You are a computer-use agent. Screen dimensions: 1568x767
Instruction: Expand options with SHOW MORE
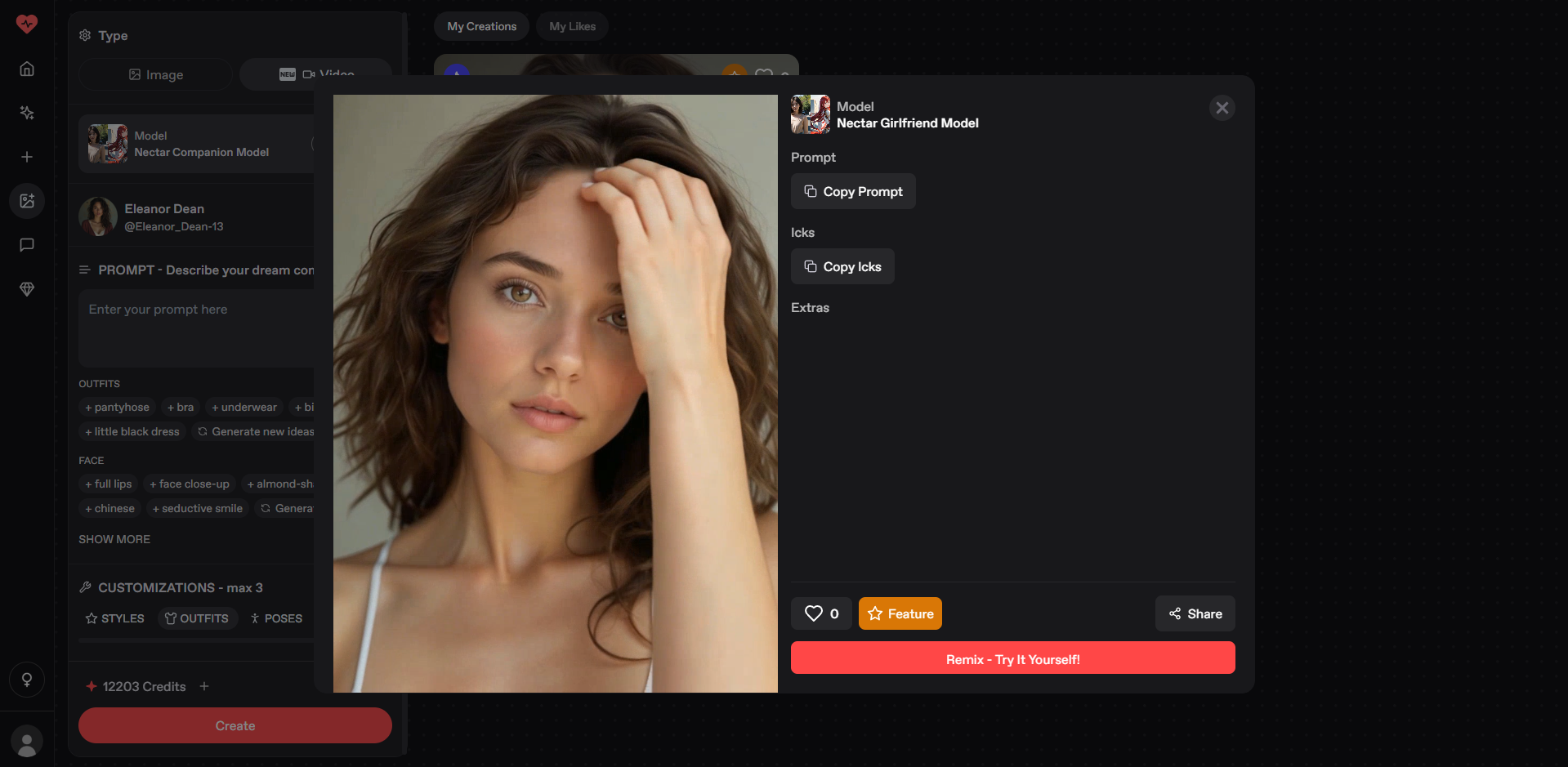pos(114,539)
